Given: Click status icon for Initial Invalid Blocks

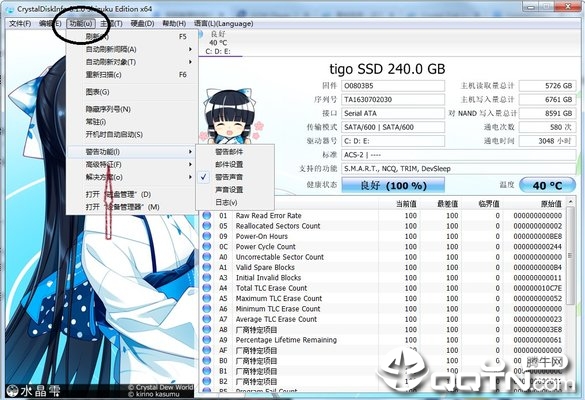Looking at the screenshot, I should point(207,278).
